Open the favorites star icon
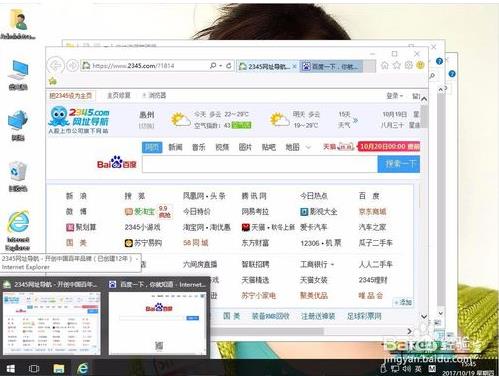 tap(396, 65)
